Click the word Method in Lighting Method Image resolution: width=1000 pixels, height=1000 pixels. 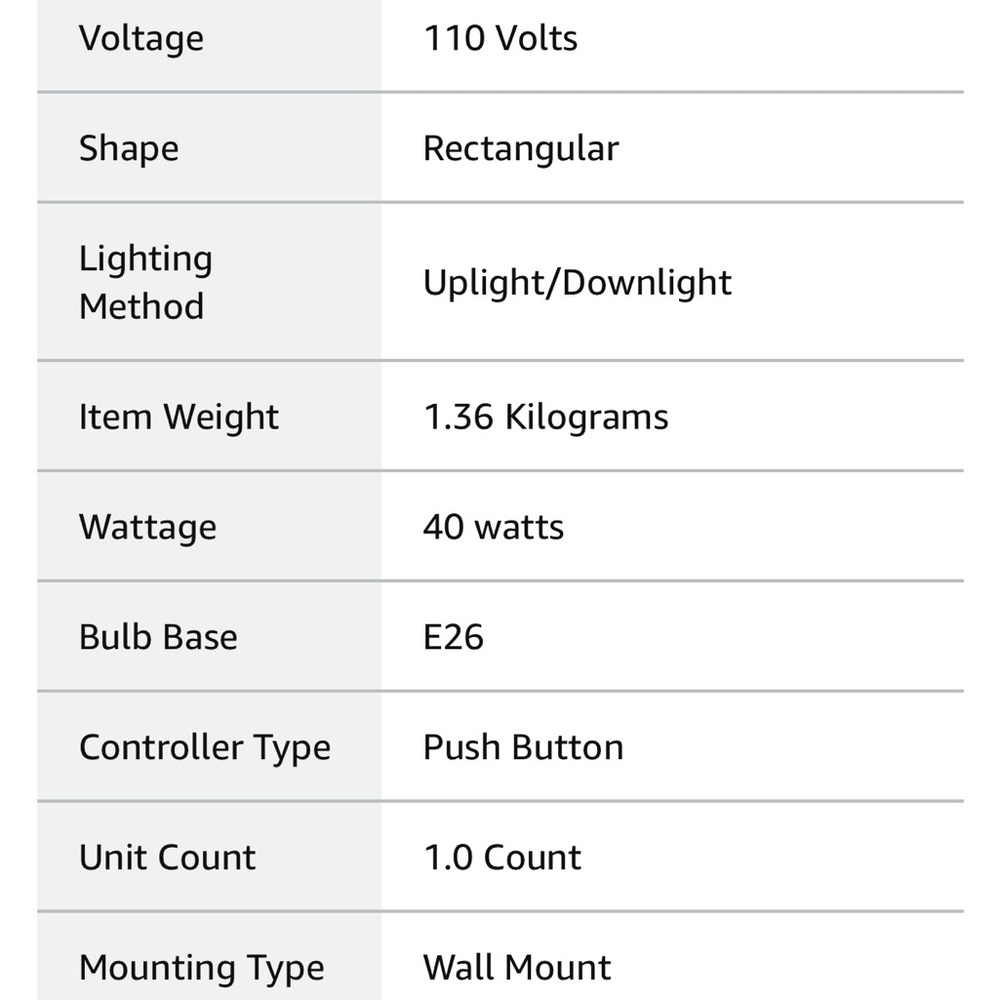(x=142, y=307)
